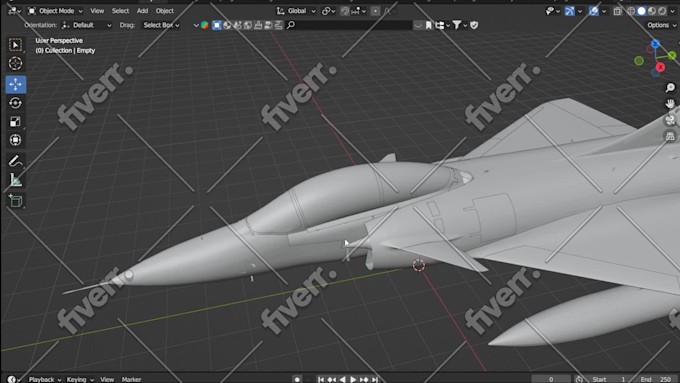This screenshot has height=383, width=680.
Task: Open viewport shading options arrow
Action: (673, 11)
